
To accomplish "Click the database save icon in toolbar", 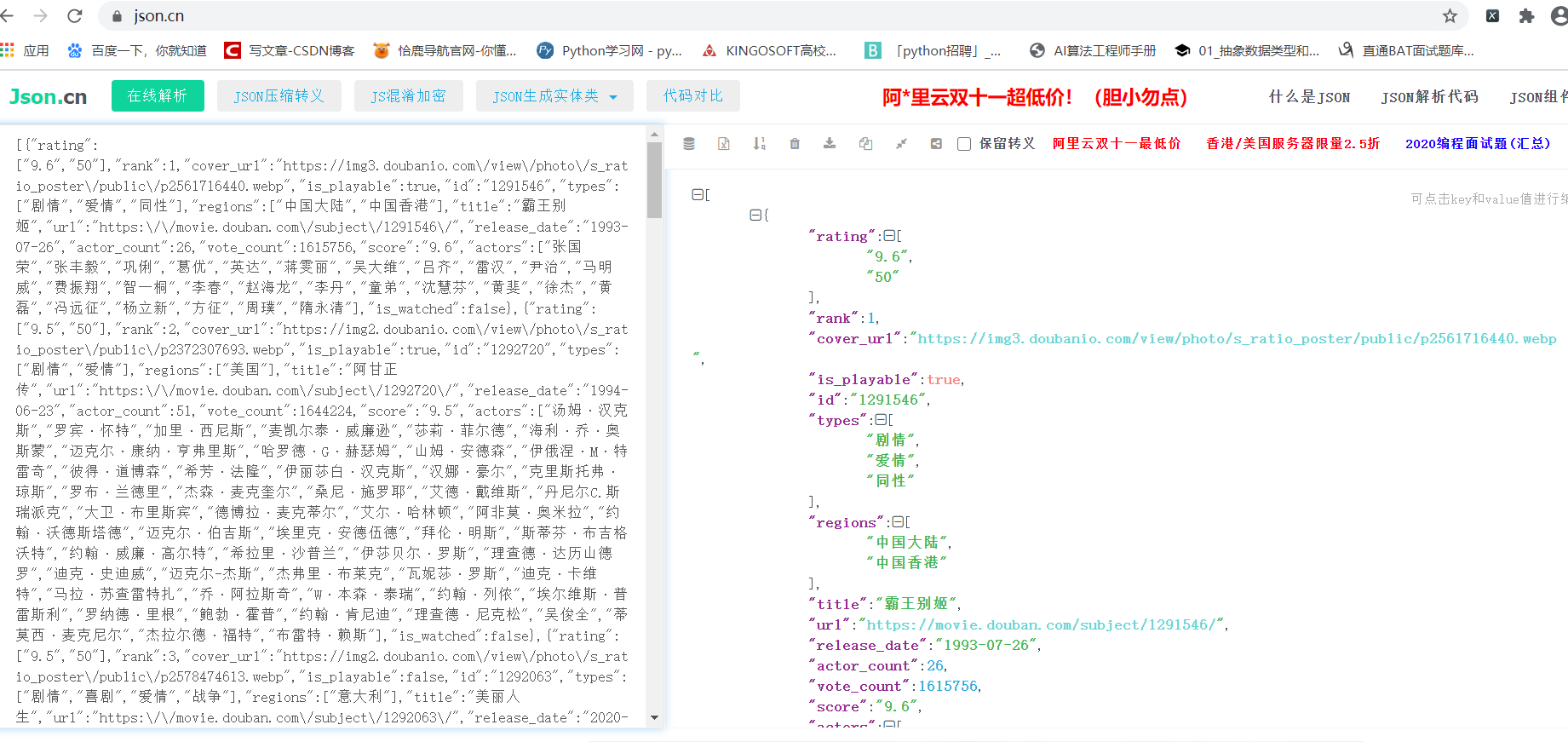I will coord(689,144).
